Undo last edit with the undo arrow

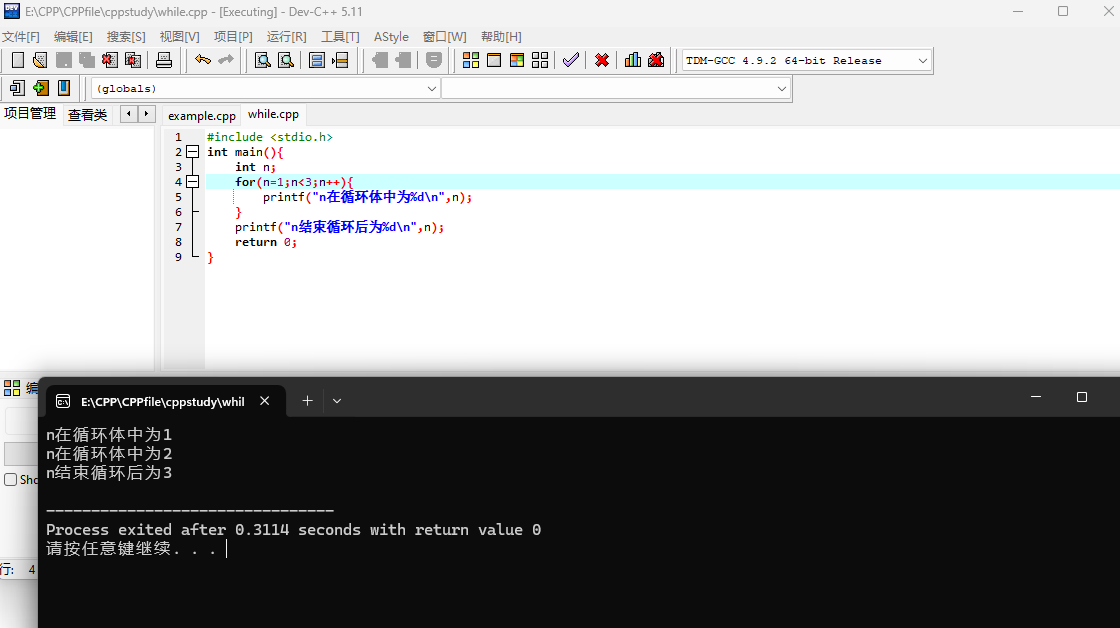[x=203, y=60]
